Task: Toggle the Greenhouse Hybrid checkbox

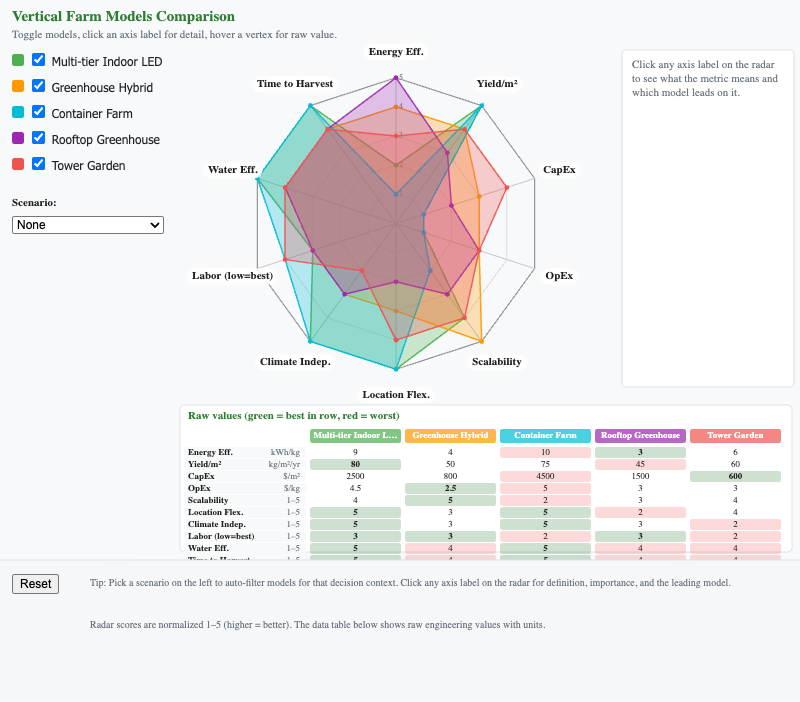Action: pyautogui.click(x=38, y=86)
